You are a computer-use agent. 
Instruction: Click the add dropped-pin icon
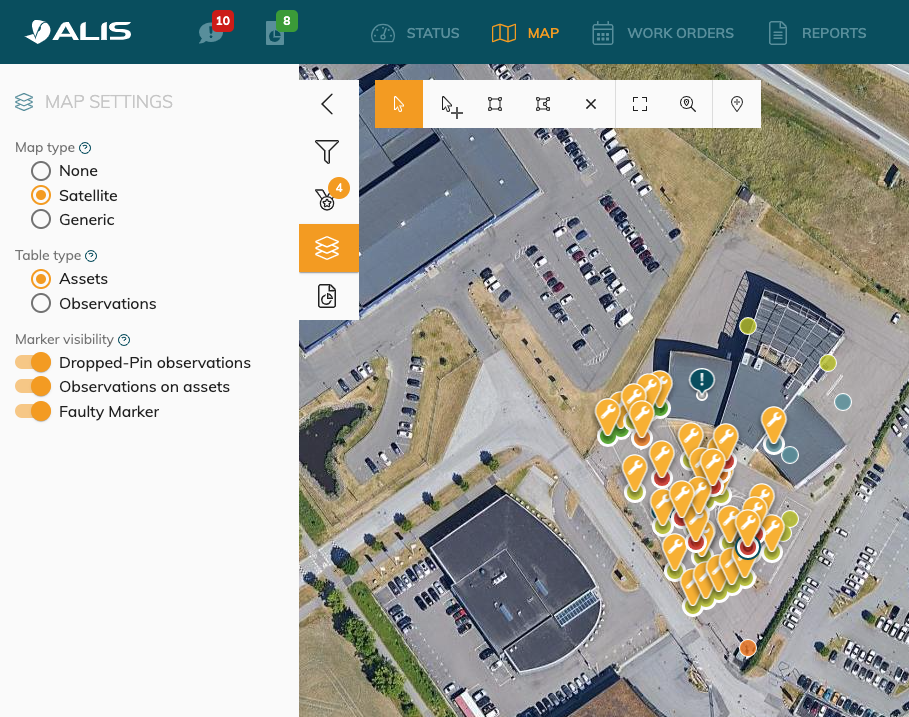point(737,104)
